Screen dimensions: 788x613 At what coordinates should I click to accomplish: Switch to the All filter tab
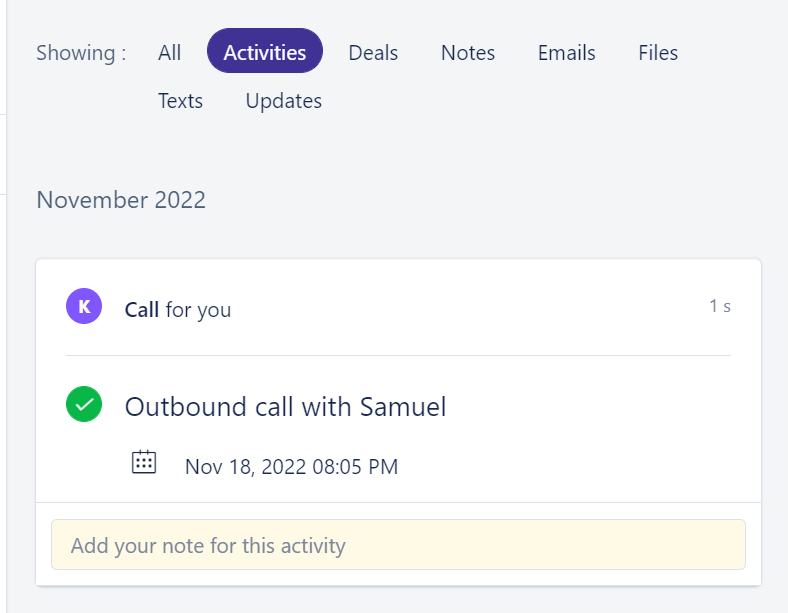169,53
